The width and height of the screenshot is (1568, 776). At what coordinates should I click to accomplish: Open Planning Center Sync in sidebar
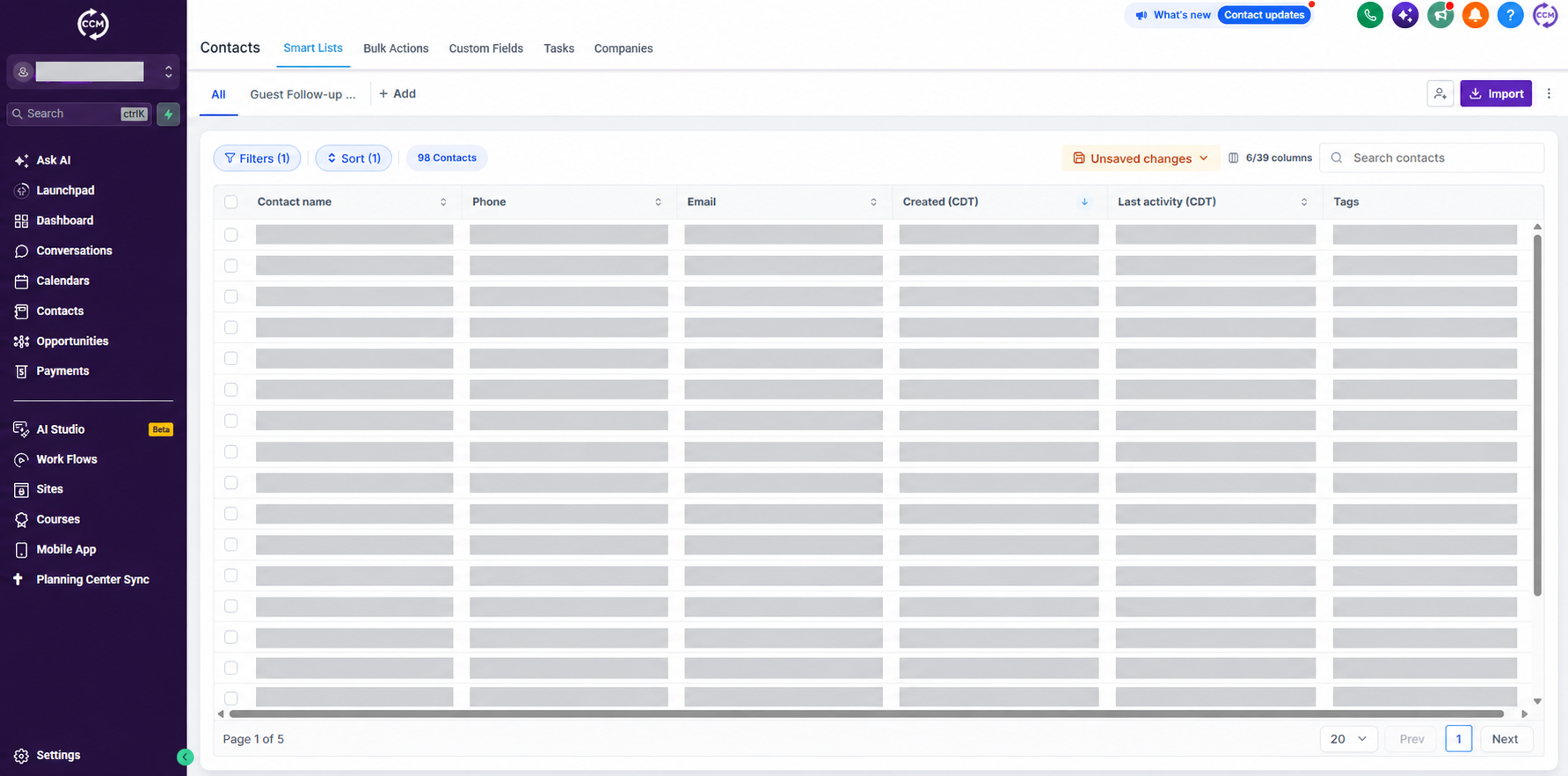click(92, 580)
